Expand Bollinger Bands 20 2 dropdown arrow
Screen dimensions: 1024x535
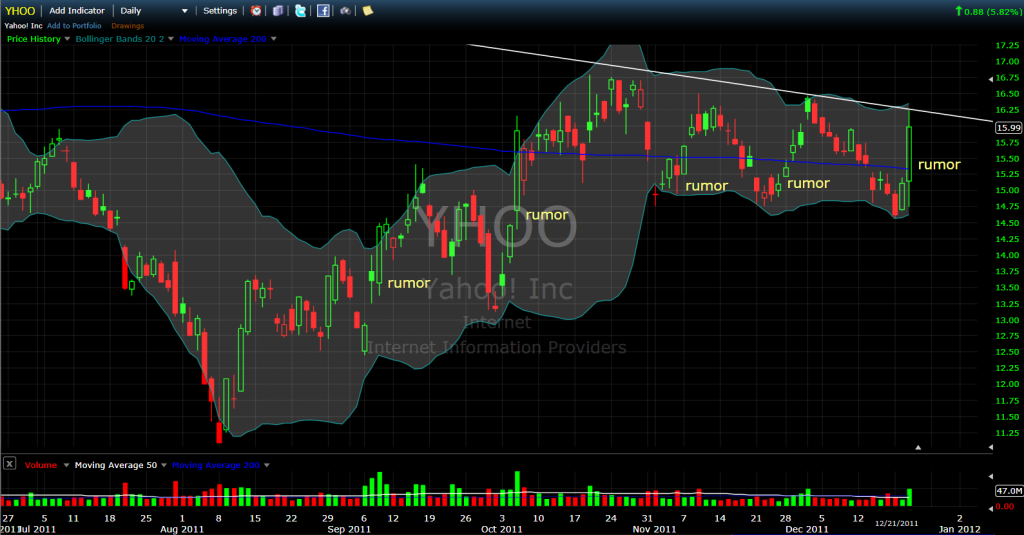tap(171, 39)
